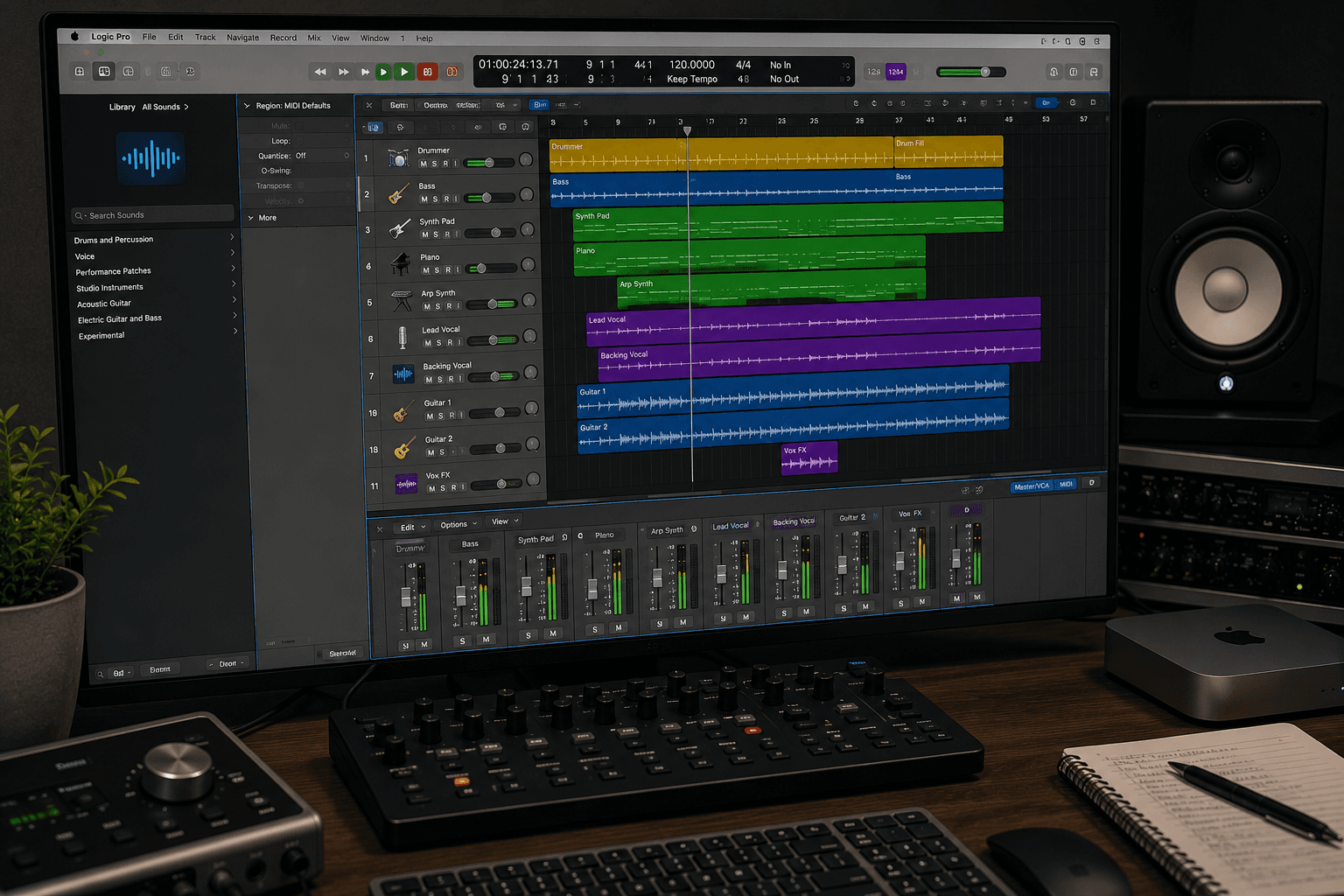Image resolution: width=1344 pixels, height=896 pixels.
Task: Click the Search Sounds field
Action: 152,214
